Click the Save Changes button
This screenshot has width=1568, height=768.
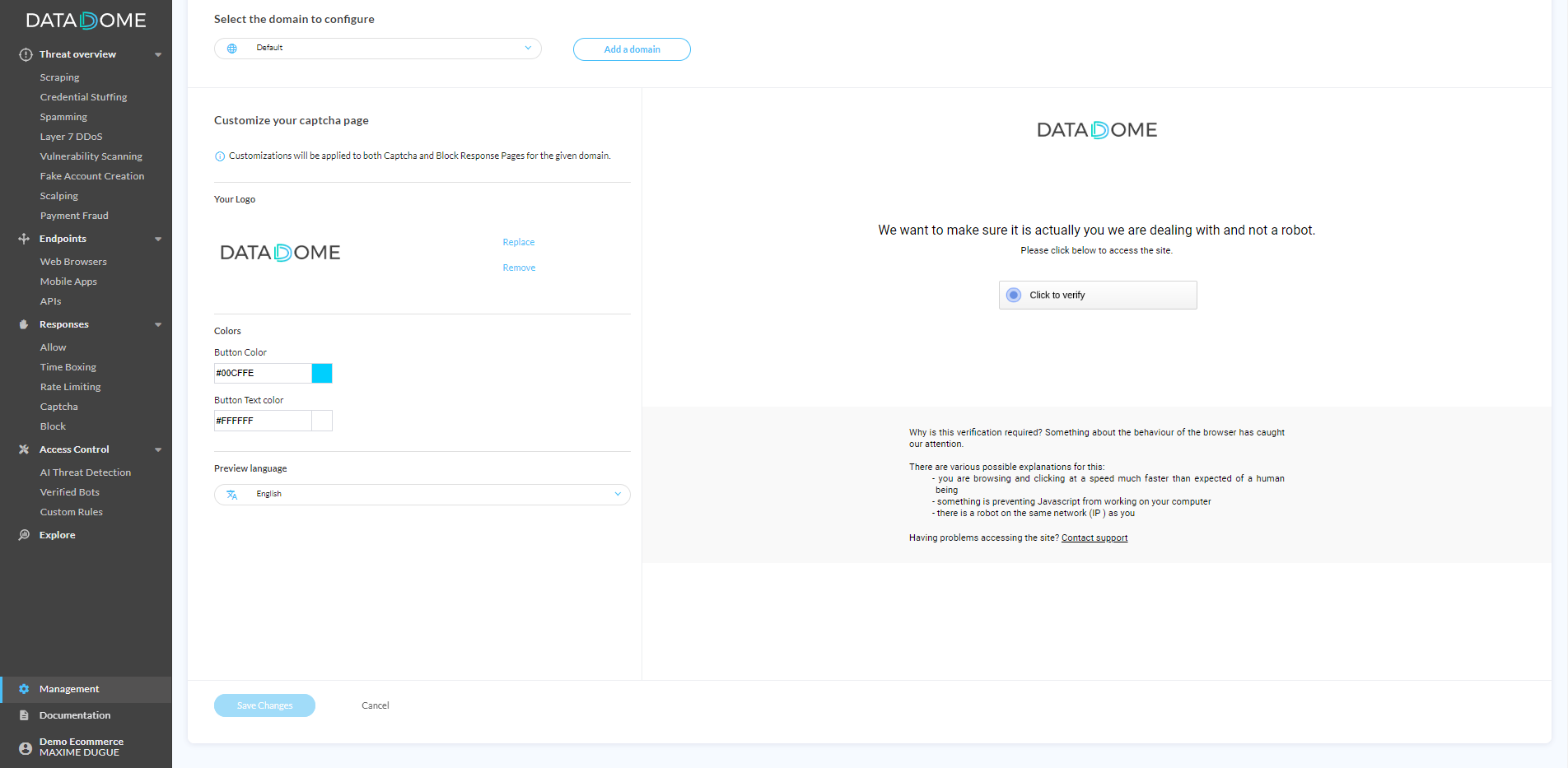264,705
